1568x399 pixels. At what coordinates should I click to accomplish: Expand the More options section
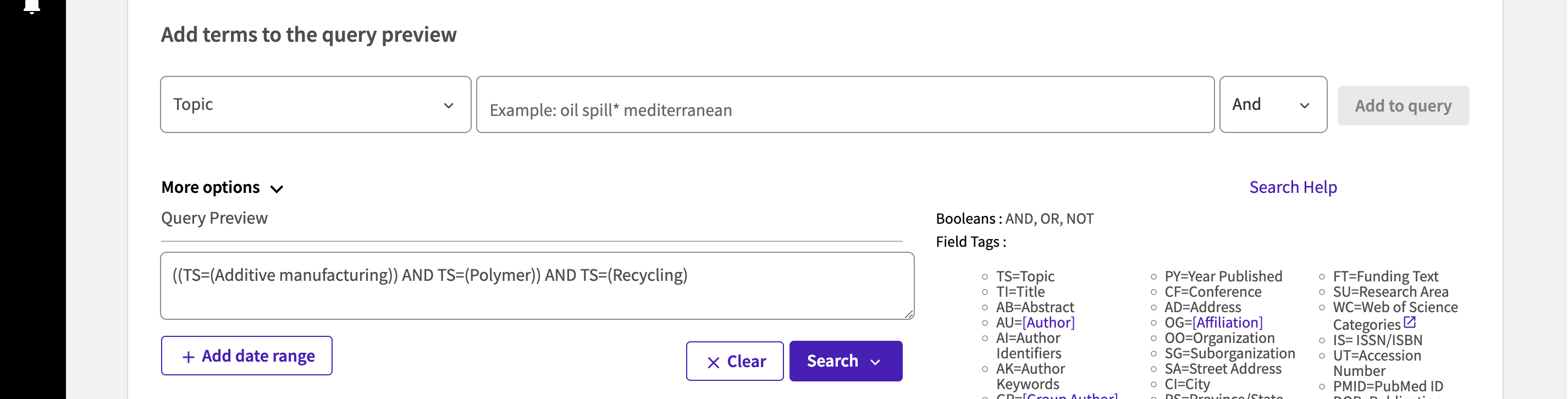point(222,187)
